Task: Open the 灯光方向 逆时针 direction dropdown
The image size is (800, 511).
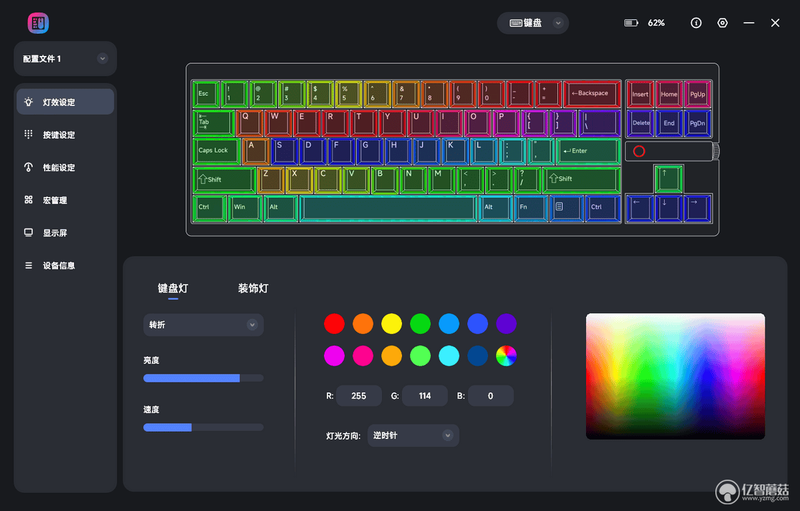Action: pyautogui.click(x=413, y=436)
